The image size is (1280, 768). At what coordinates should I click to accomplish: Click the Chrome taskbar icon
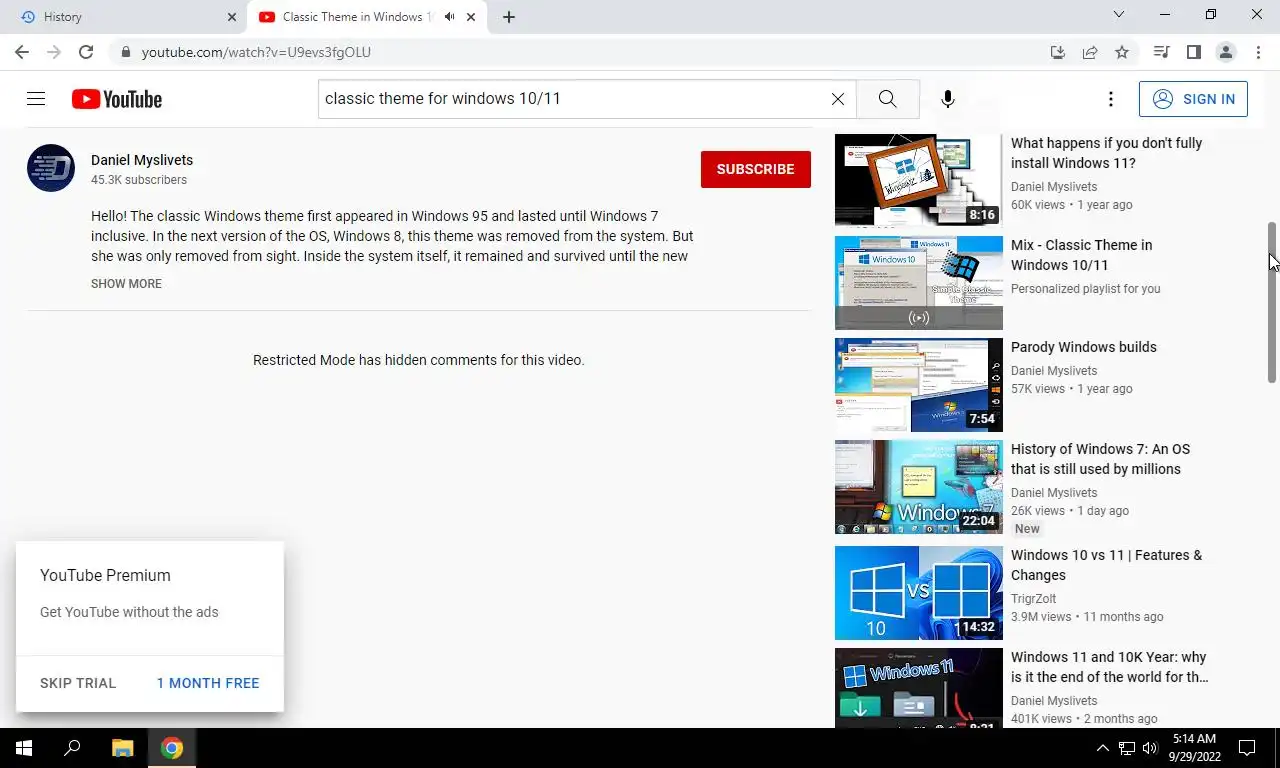(x=172, y=748)
